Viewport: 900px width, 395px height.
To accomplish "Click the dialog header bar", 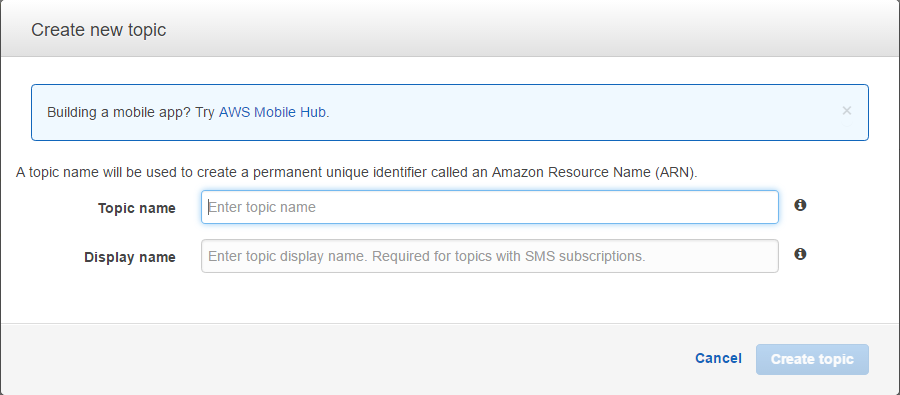I will (x=450, y=29).
